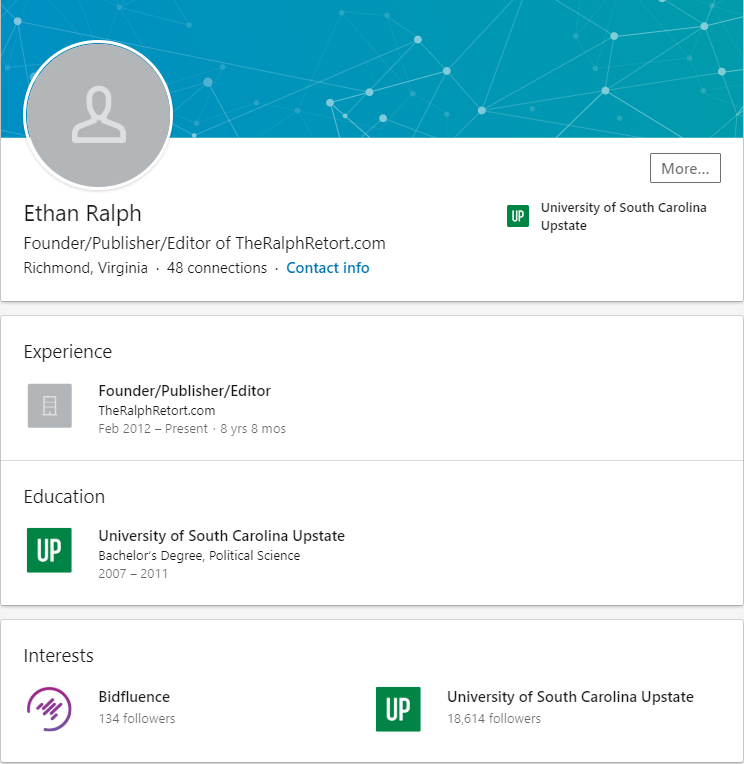Click the Feb 2012 – Present date range
744x764 pixels.
coord(153,429)
